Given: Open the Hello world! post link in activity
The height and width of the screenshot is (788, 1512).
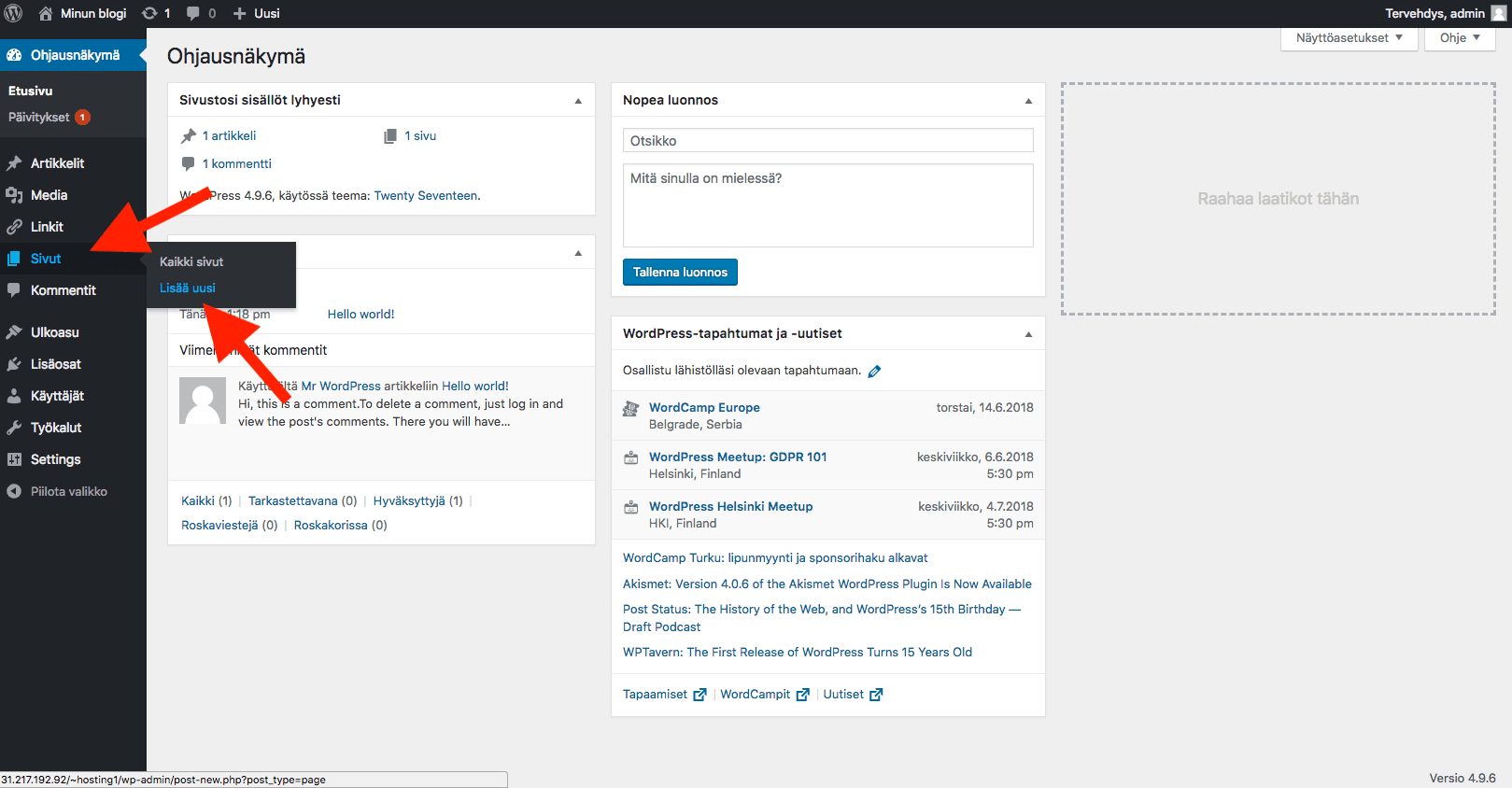Looking at the screenshot, I should pos(361,315).
